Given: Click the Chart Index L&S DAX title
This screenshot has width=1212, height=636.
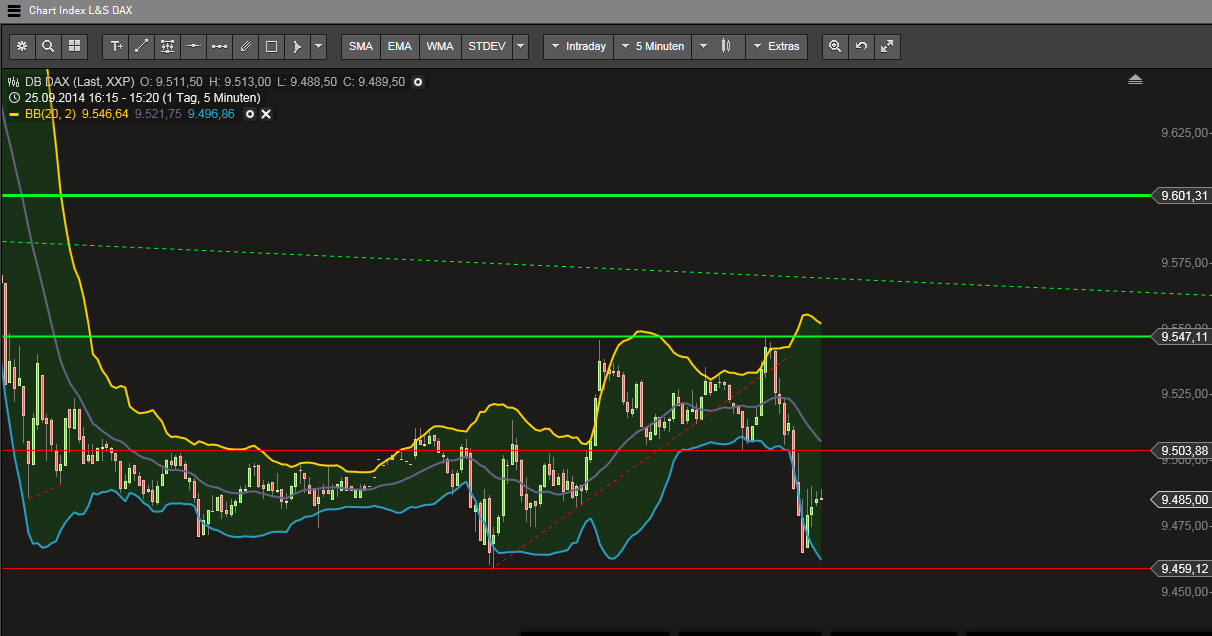Looking at the screenshot, I should click(x=81, y=10).
